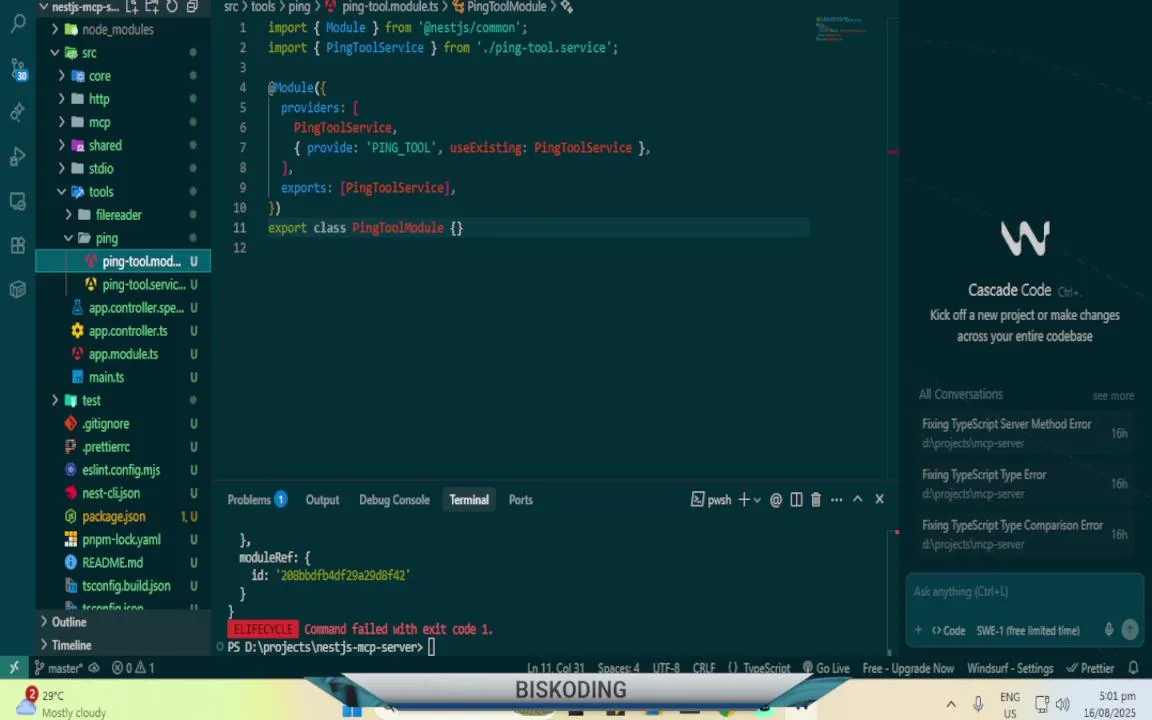Click the @ icon in terminal toolbar

(x=776, y=500)
